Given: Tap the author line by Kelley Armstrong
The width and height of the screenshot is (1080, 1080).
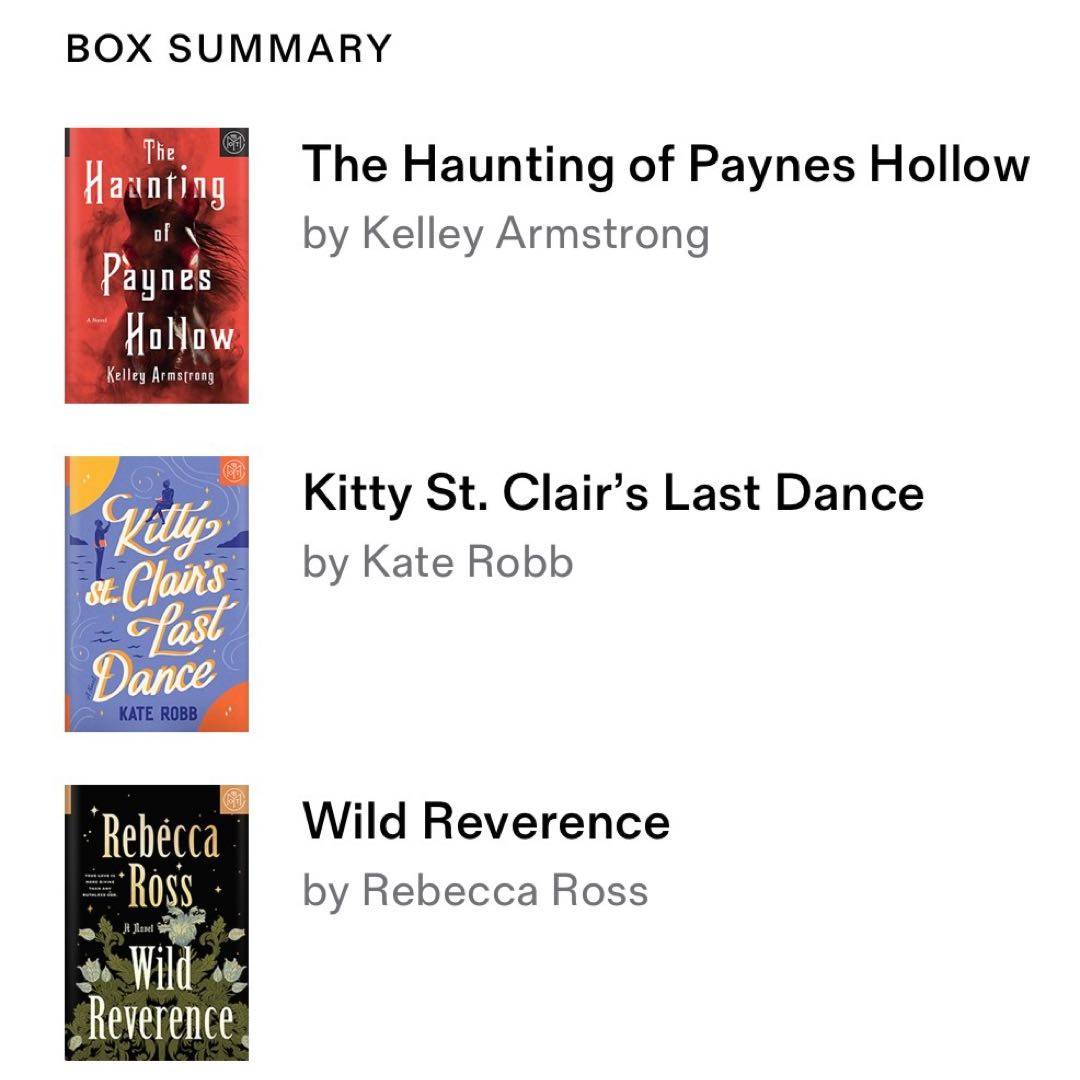Looking at the screenshot, I should [x=505, y=233].
